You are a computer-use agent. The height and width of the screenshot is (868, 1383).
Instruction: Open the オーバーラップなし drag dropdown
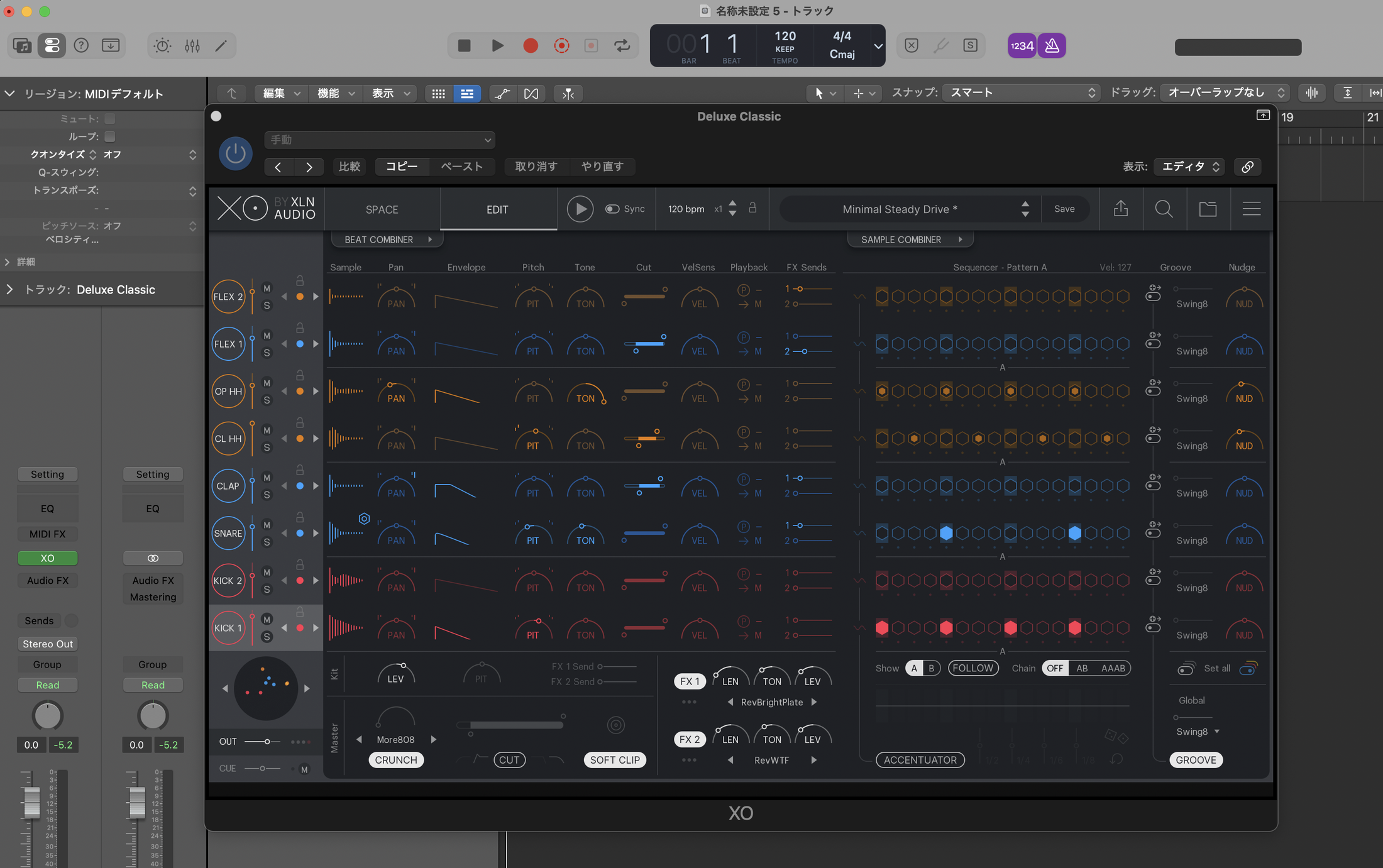point(1225,93)
